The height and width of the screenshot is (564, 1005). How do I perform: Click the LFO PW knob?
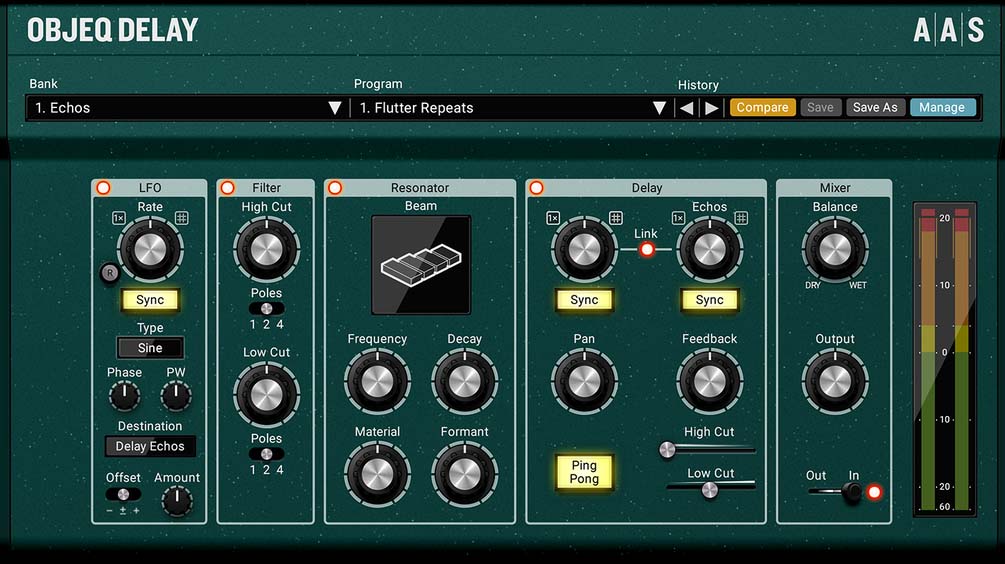coord(176,396)
